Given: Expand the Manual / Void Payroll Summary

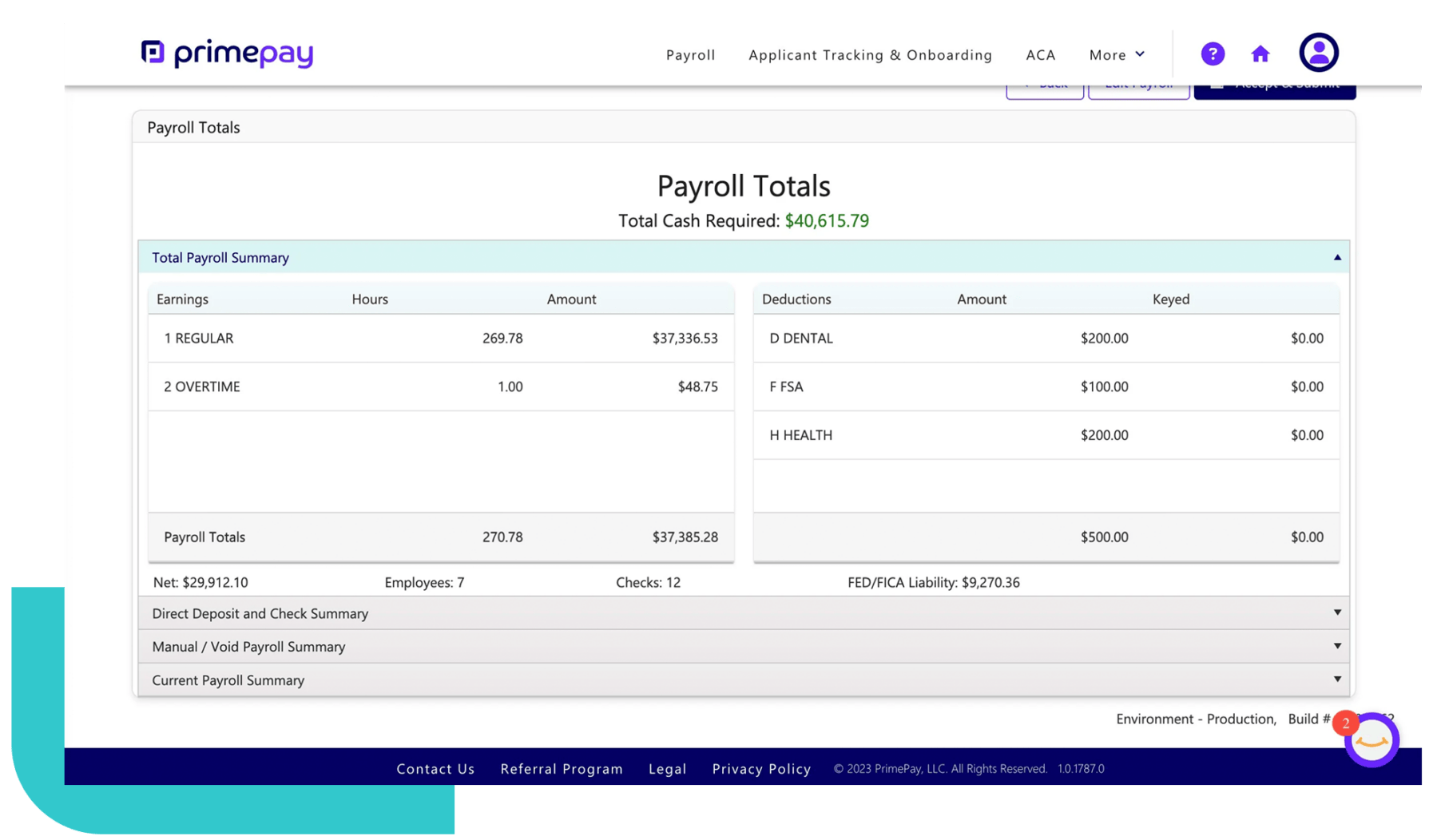Looking at the screenshot, I should coord(1338,646).
